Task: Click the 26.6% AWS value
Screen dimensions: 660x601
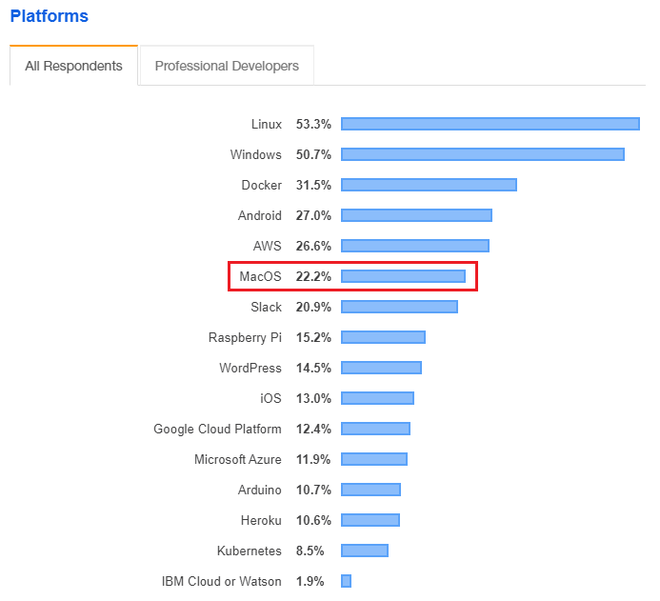Action: click(x=314, y=246)
